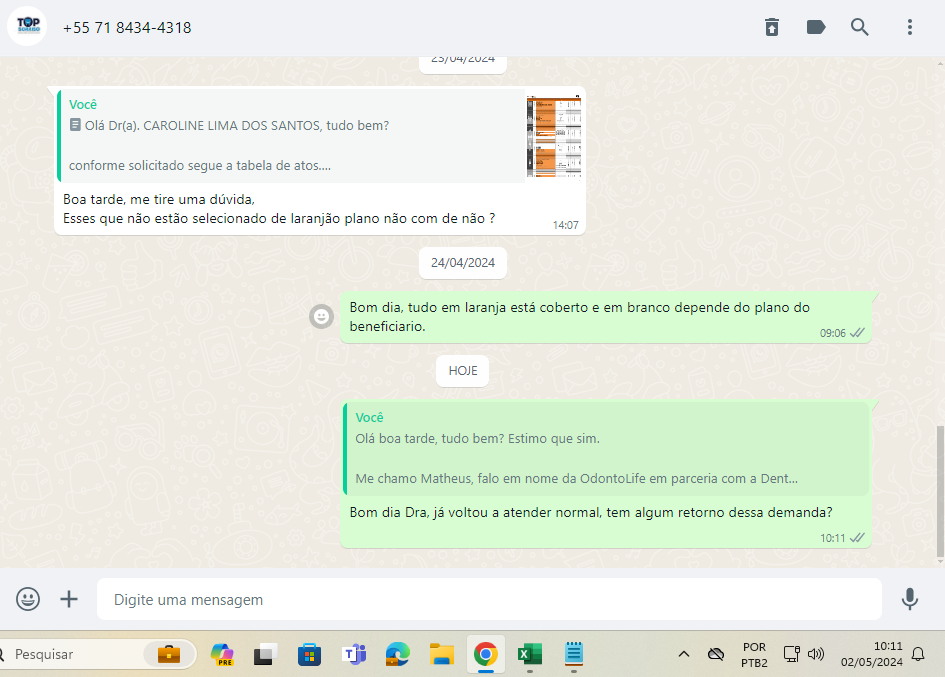Switch to Google Chrome in the taskbar

[x=486, y=655]
